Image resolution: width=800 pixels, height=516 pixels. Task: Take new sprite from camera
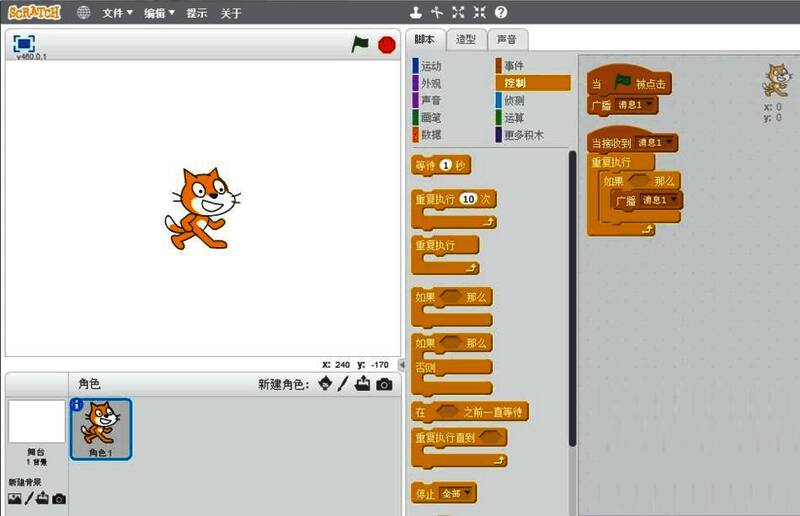coord(384,384)
